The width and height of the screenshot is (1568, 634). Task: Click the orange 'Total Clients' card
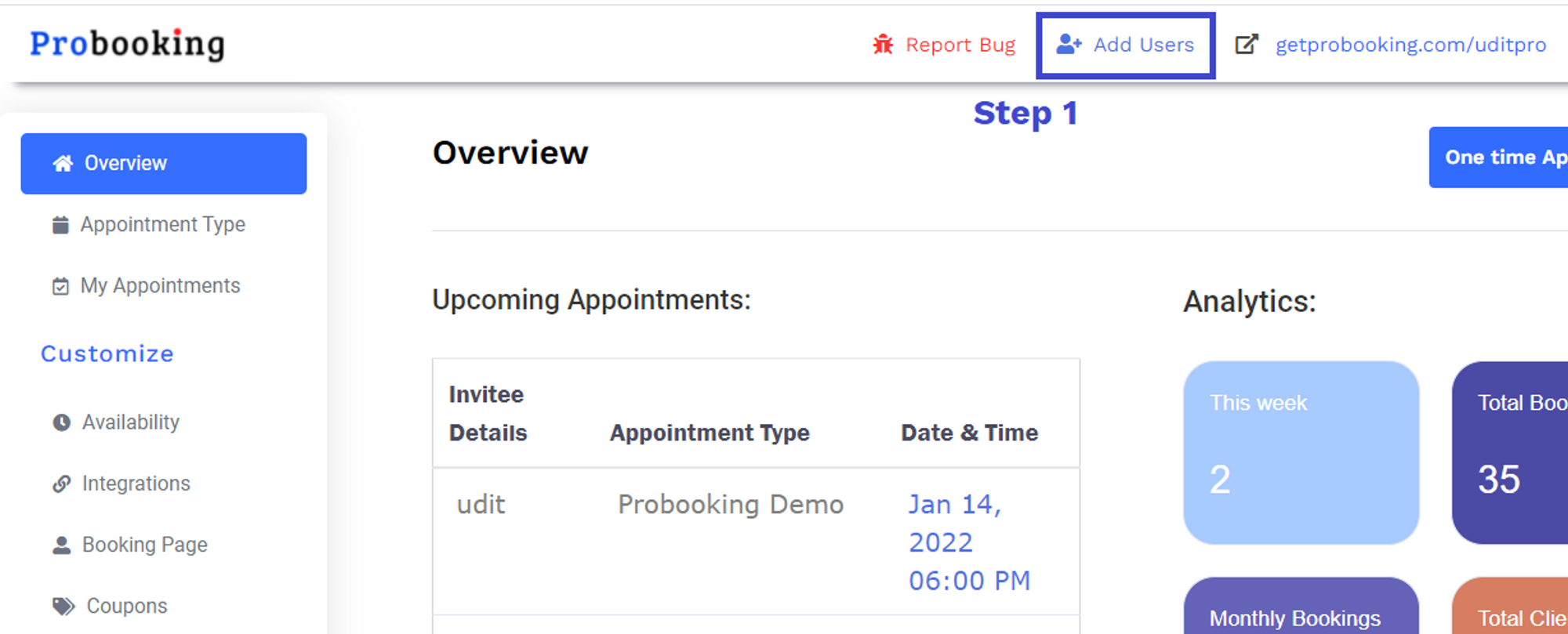coord(1510,606)
